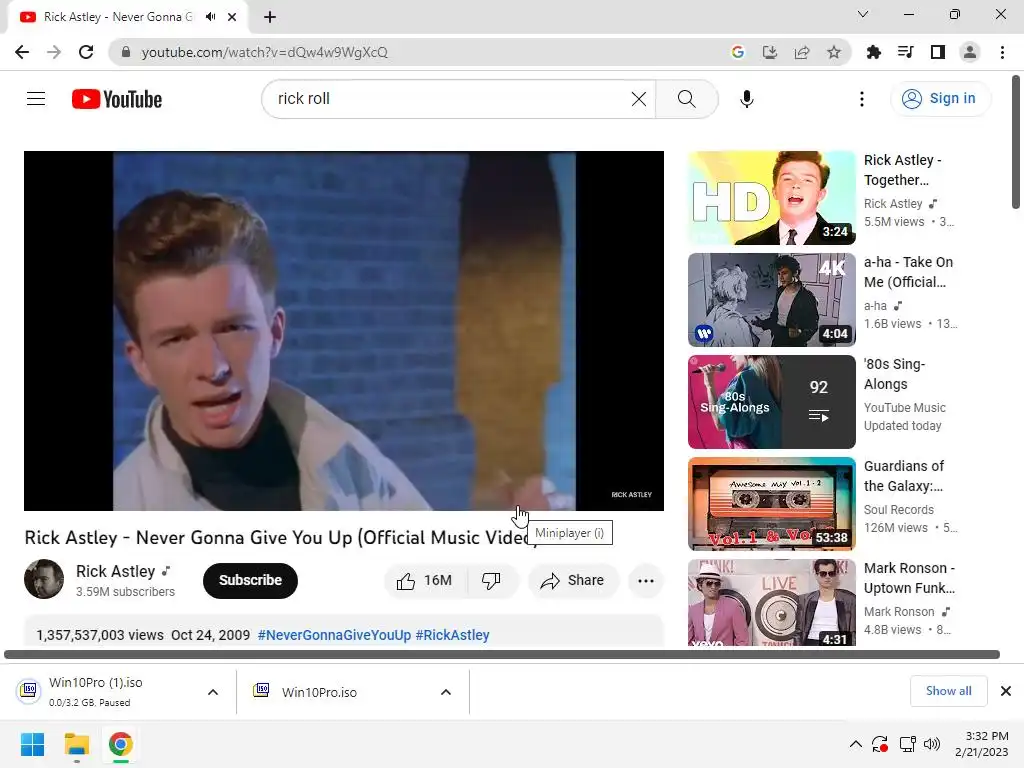Open more actions ellipsis under video
Screen dimensions: 1024x768
pyautogui.click(x=645, y=581)
